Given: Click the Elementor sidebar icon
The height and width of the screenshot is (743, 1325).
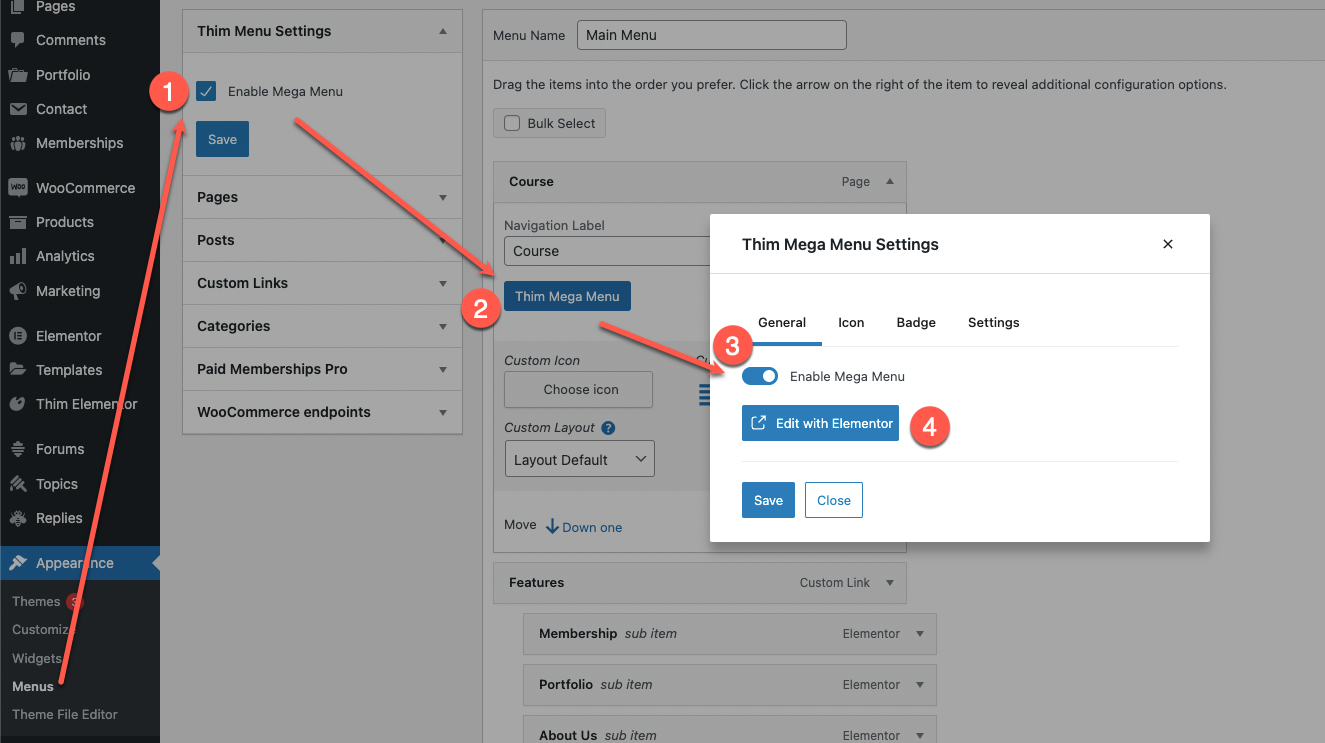Looking at the screenshot, I should (17, 336).
